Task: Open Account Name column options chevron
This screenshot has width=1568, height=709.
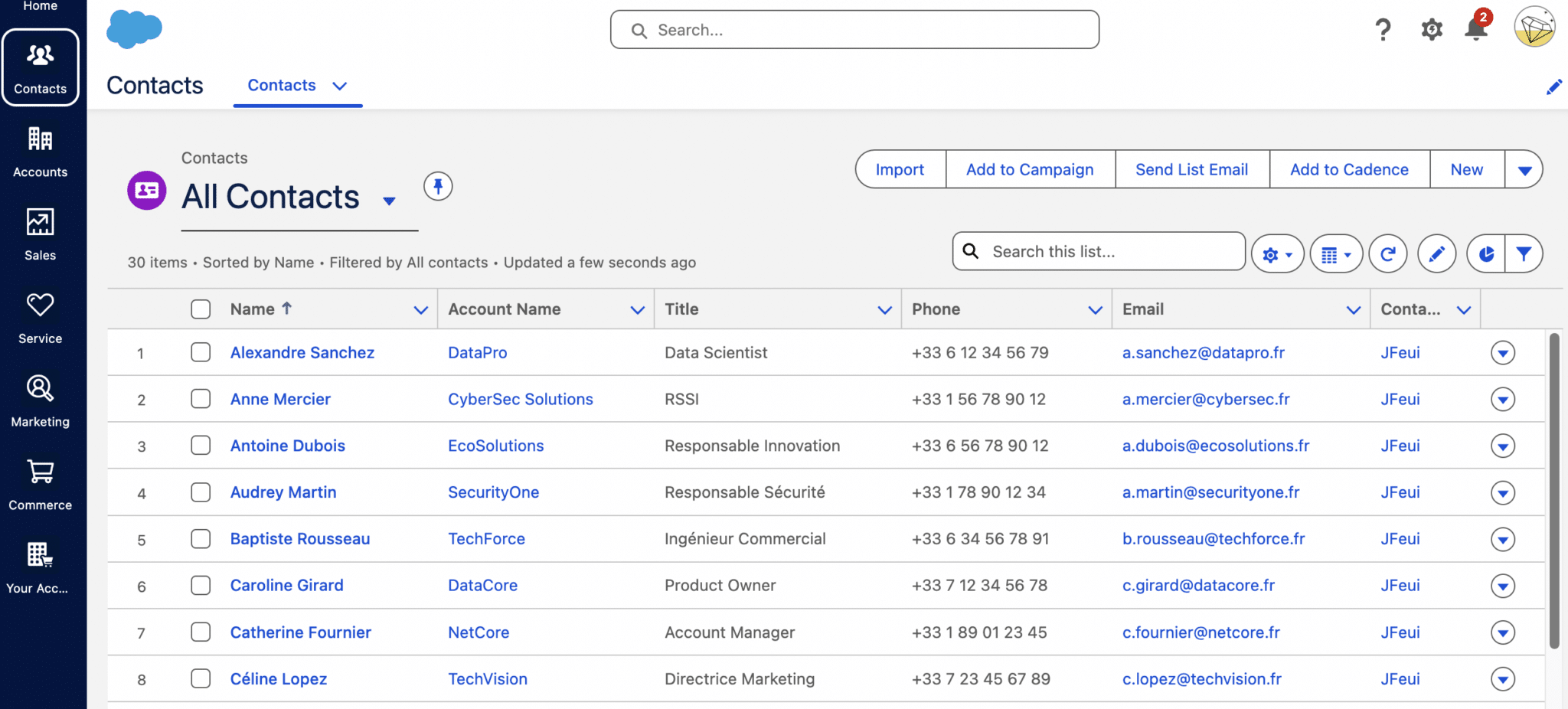Action: pos(637,310)
